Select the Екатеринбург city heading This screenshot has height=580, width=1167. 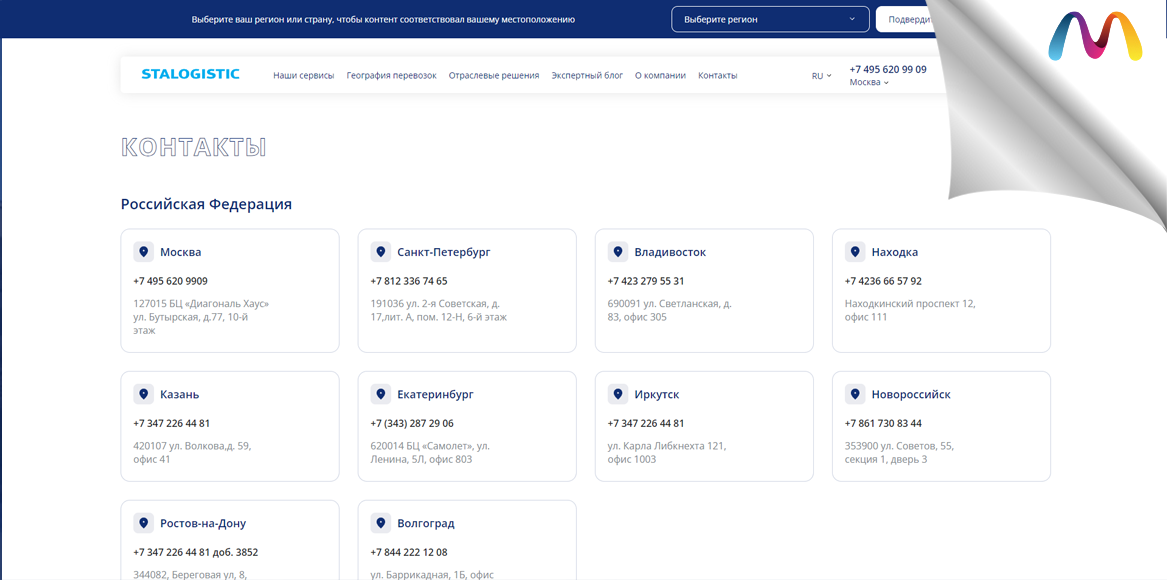435,395
